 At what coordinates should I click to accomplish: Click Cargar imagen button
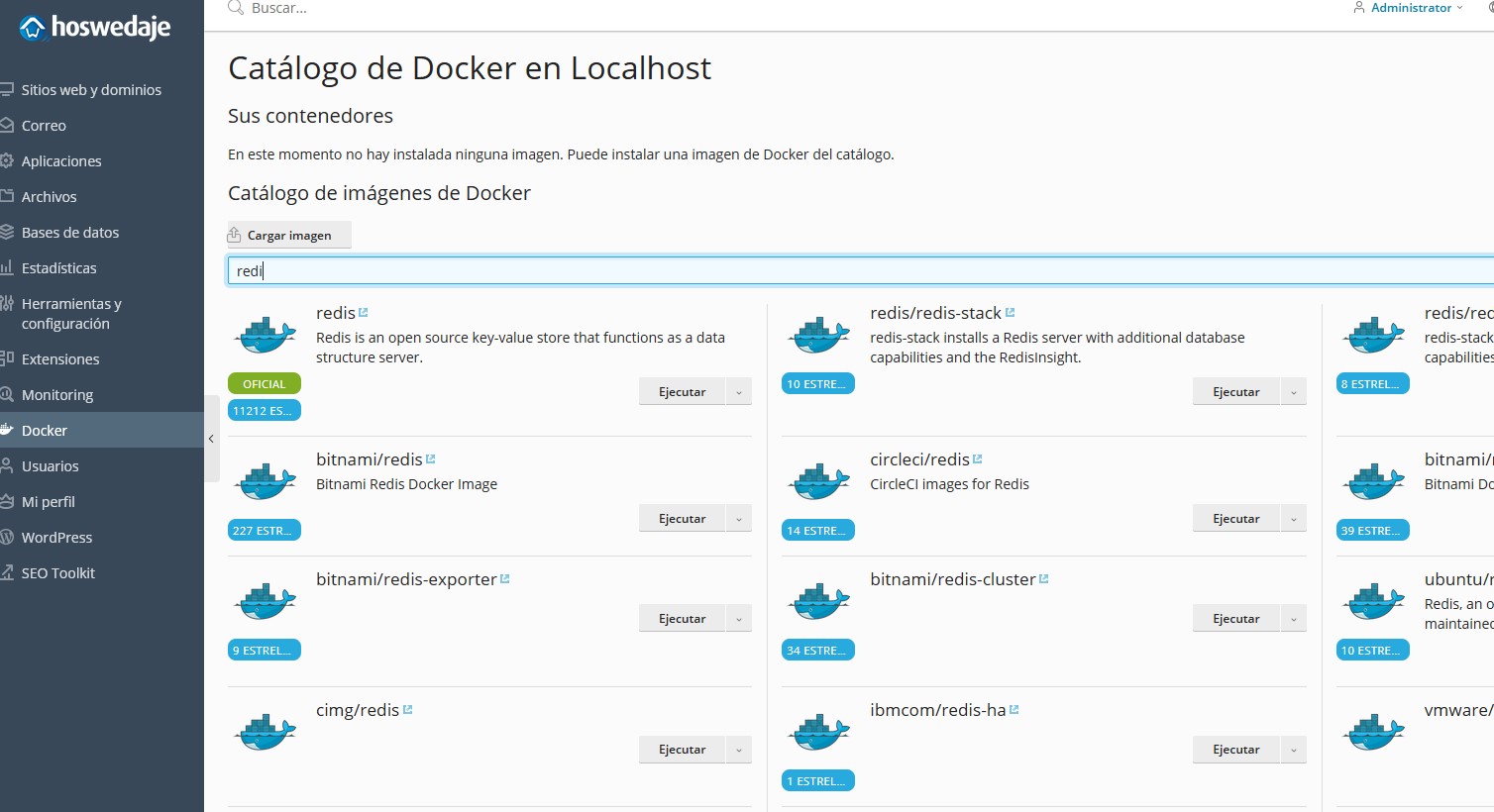tap(289, 235)
